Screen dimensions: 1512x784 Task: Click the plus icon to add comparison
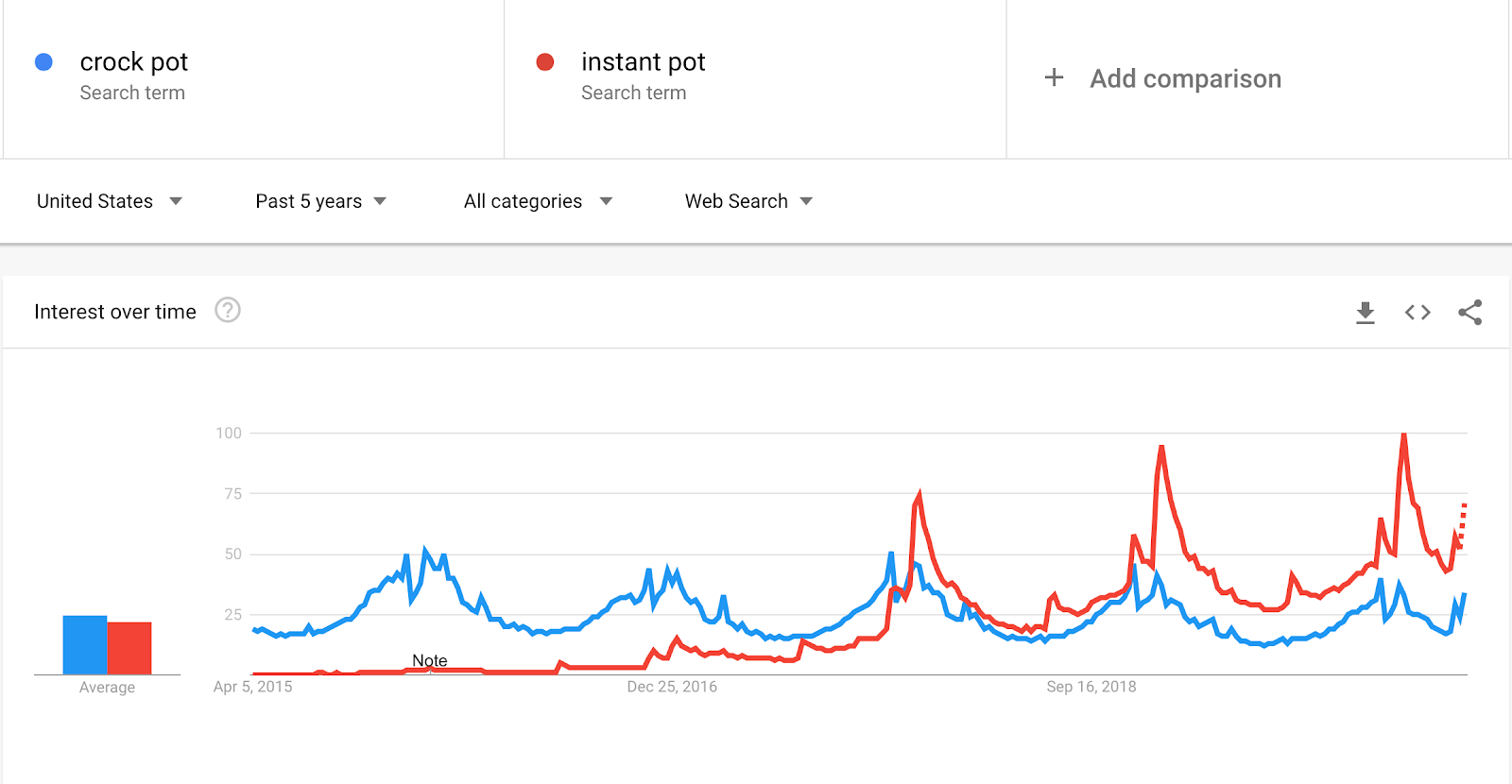click(x=1054, y=77)
